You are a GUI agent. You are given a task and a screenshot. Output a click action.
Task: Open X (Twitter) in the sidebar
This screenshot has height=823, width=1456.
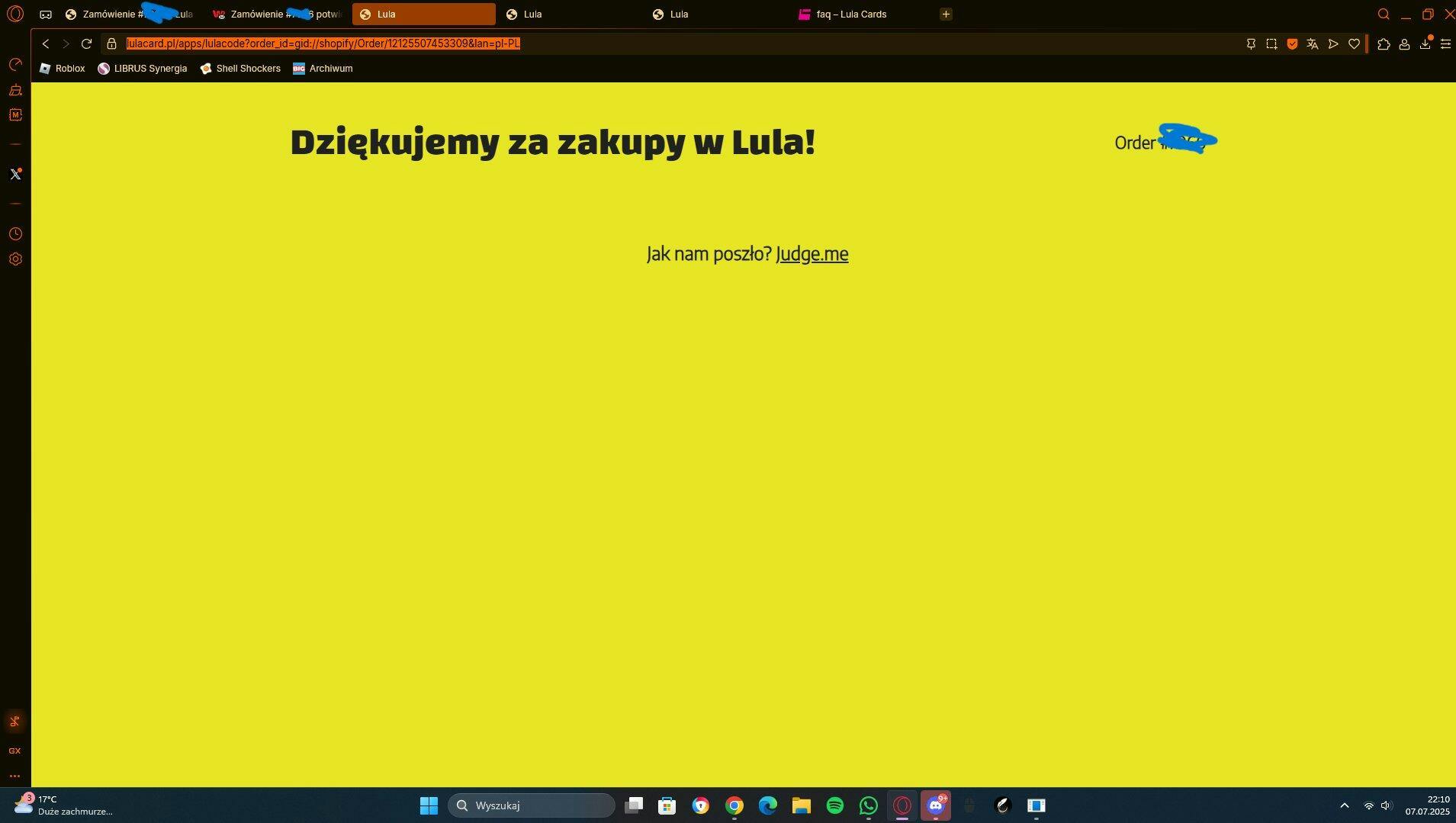(15, 174)
